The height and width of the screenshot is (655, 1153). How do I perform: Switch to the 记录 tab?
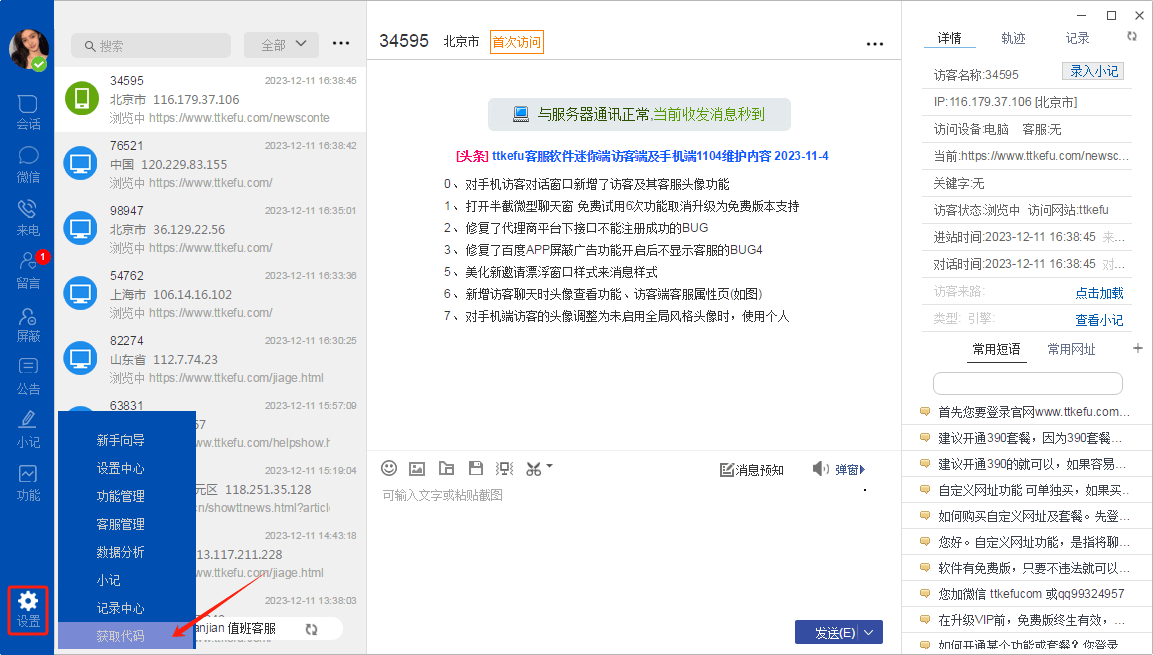[1077, 37]
